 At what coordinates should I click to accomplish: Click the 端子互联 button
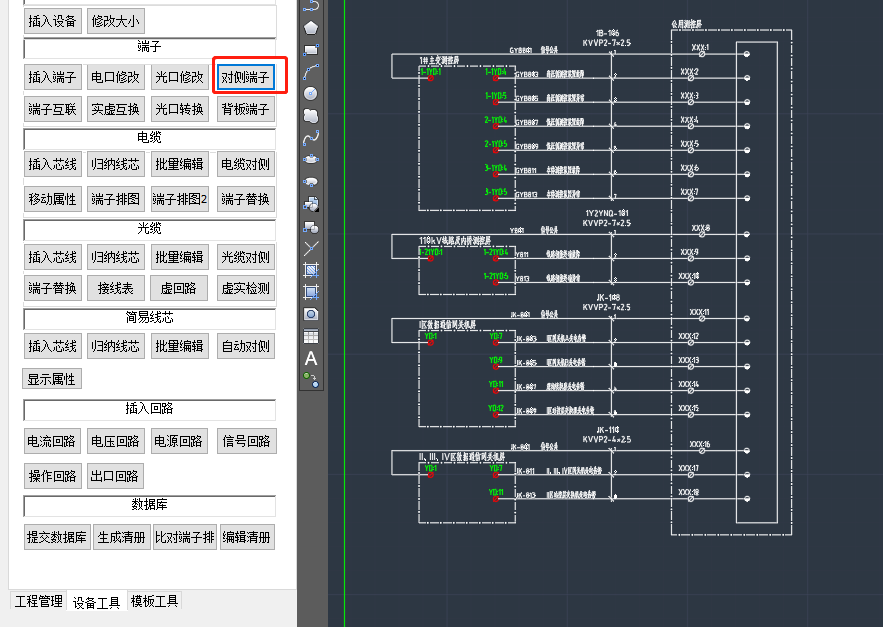tap(52, 109)
